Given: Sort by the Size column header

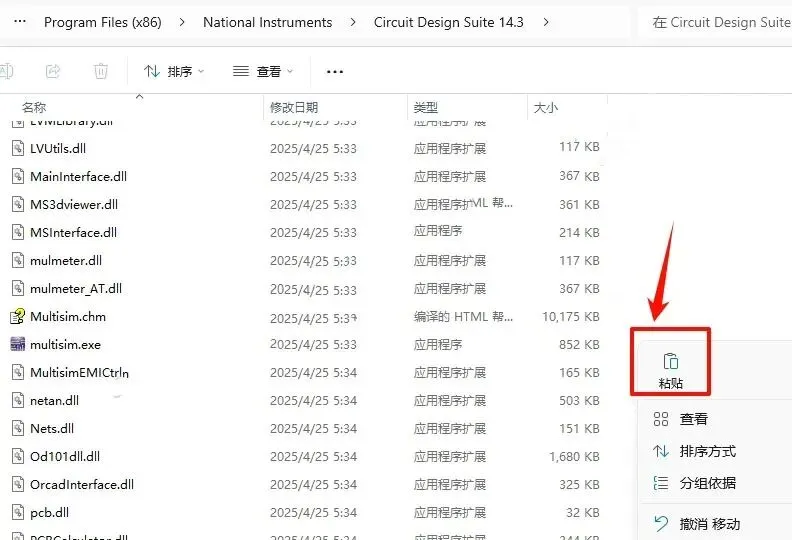Looking at the screenshot, I should click(546, 108).
